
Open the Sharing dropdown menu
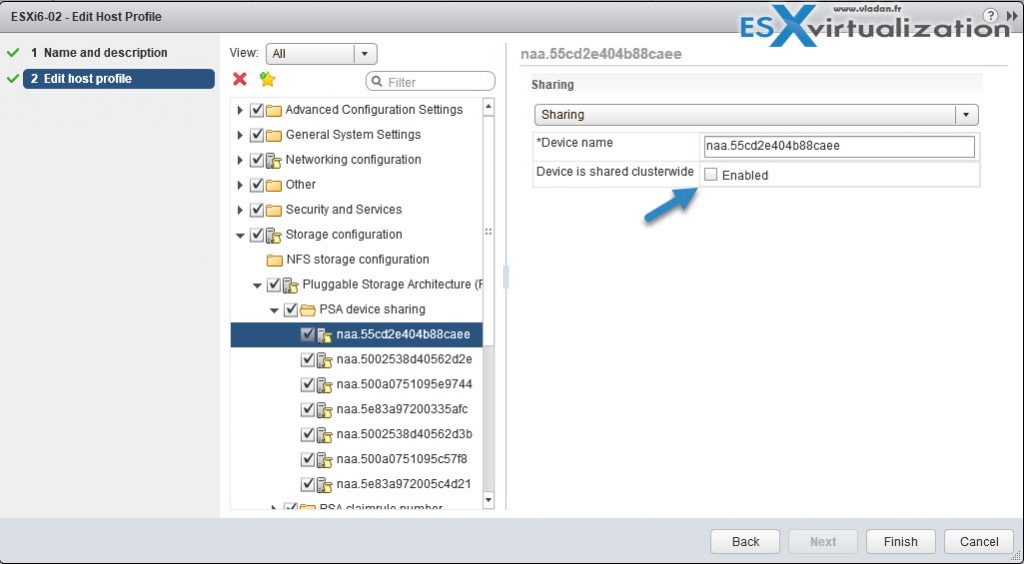tap(966, 115)
